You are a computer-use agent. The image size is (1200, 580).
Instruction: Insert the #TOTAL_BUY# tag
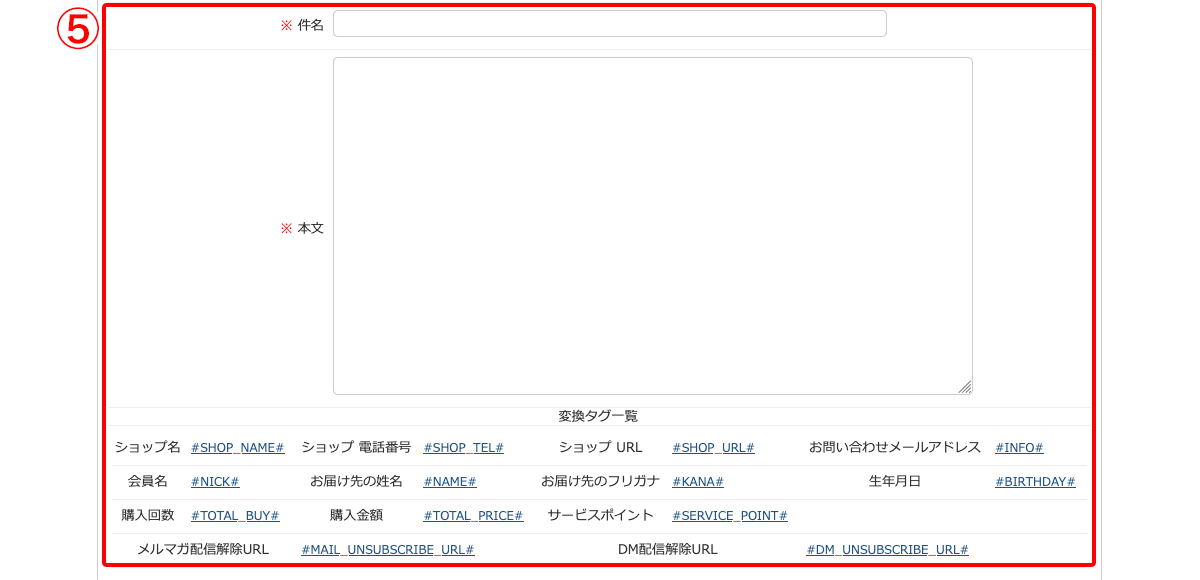(x=235, y=516)
